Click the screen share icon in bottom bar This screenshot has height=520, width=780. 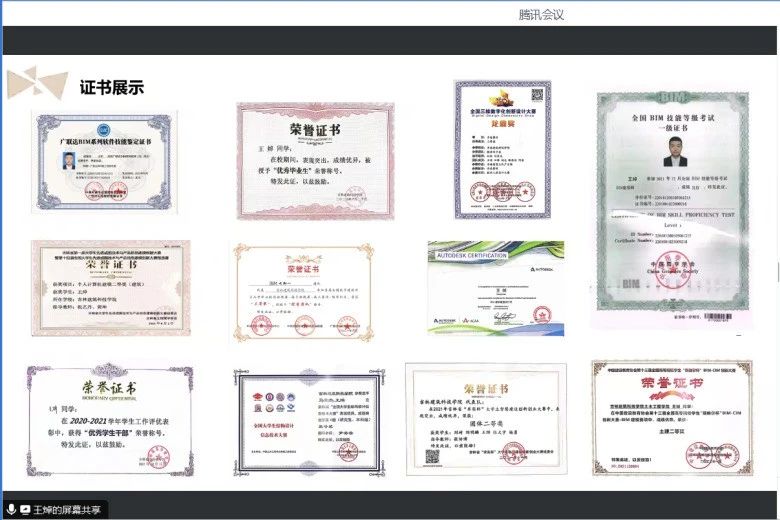[25, 509]
